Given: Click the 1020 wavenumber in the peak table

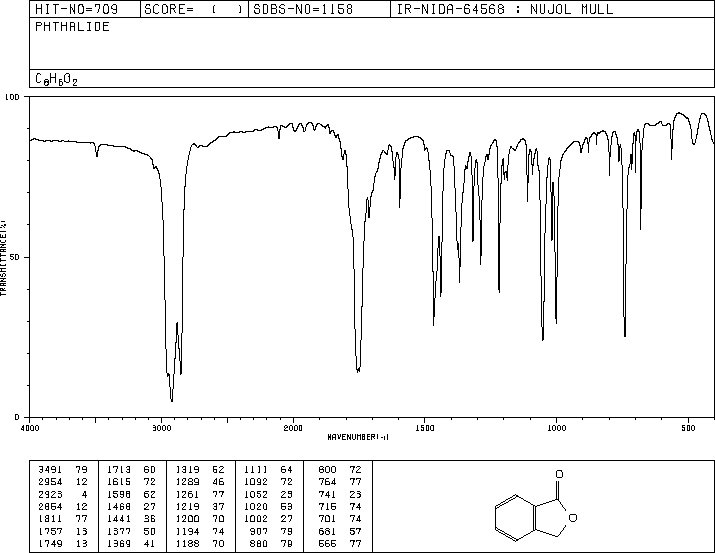Looking at the screenshot, I should tap(256, 506).
